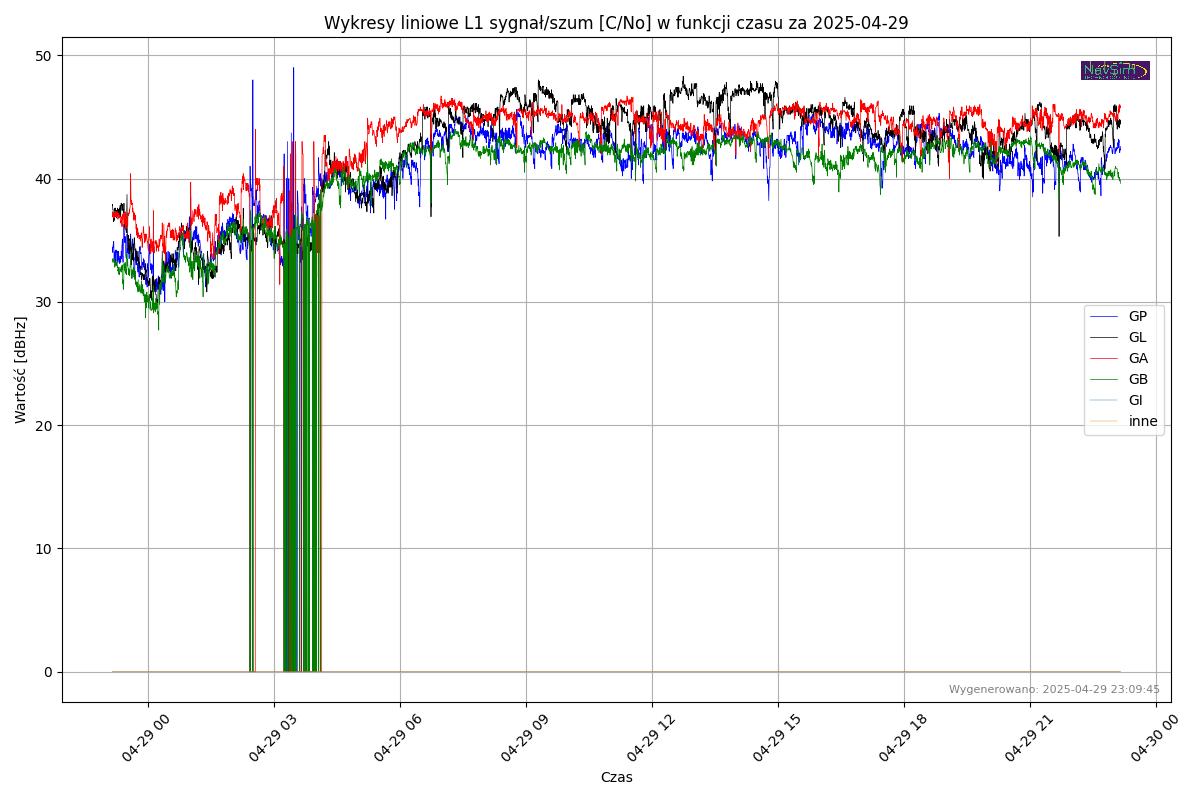Select the GP legend label
This screenshot has width=1200, height=800.
click(x=1137, y=317)
